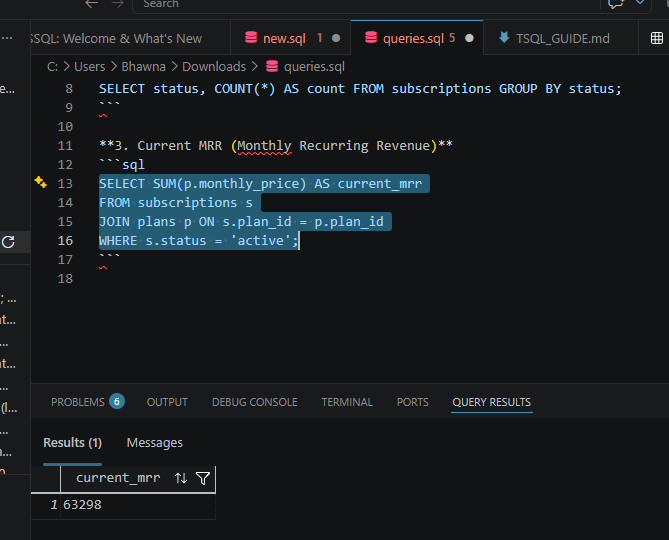Viewport: 669px width, 540px height.
Task: Click the refresh icon in the sidebar
Action: pyautogui.click(x=8, y=242)
